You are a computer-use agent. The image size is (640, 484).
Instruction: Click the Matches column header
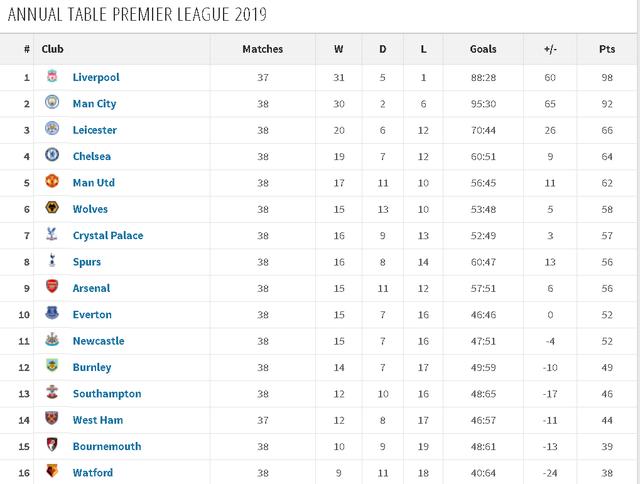tap(262, 49)
